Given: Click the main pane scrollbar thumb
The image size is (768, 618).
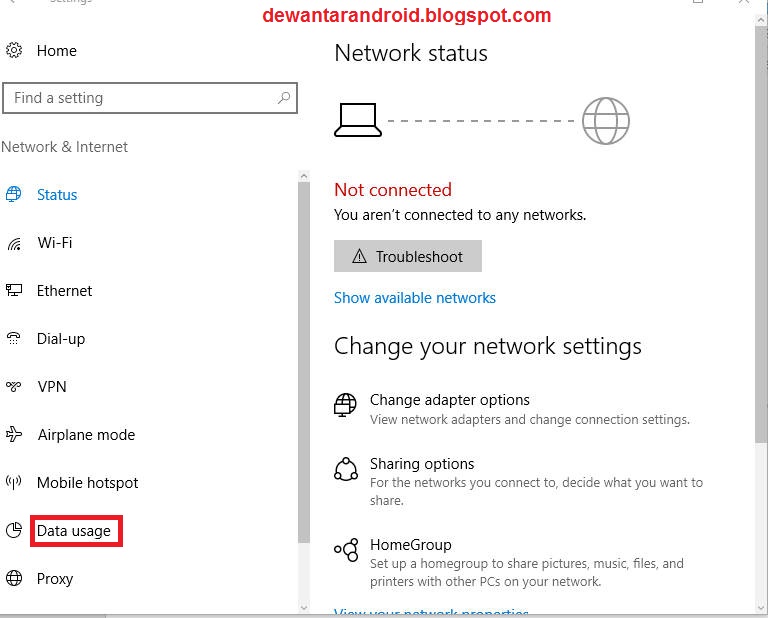Looking at the screenshot, I should [761, 236].
